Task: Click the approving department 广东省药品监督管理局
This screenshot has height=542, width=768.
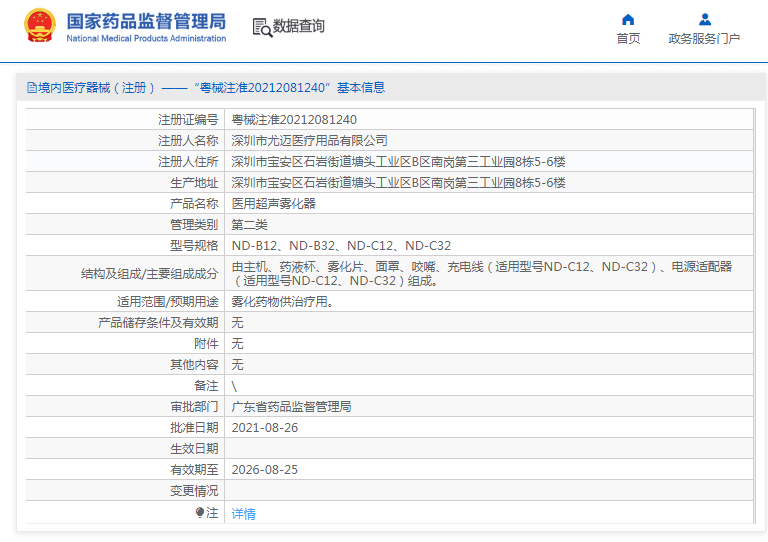Action: click(x=291, y=406)
